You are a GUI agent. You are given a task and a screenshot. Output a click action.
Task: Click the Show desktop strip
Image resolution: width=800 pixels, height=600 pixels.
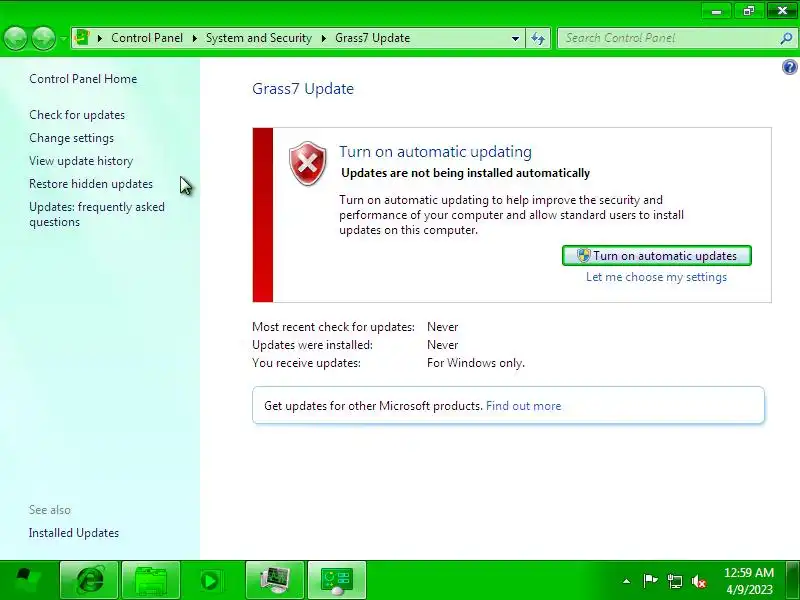pyautogui.click(x=793, y=580)
